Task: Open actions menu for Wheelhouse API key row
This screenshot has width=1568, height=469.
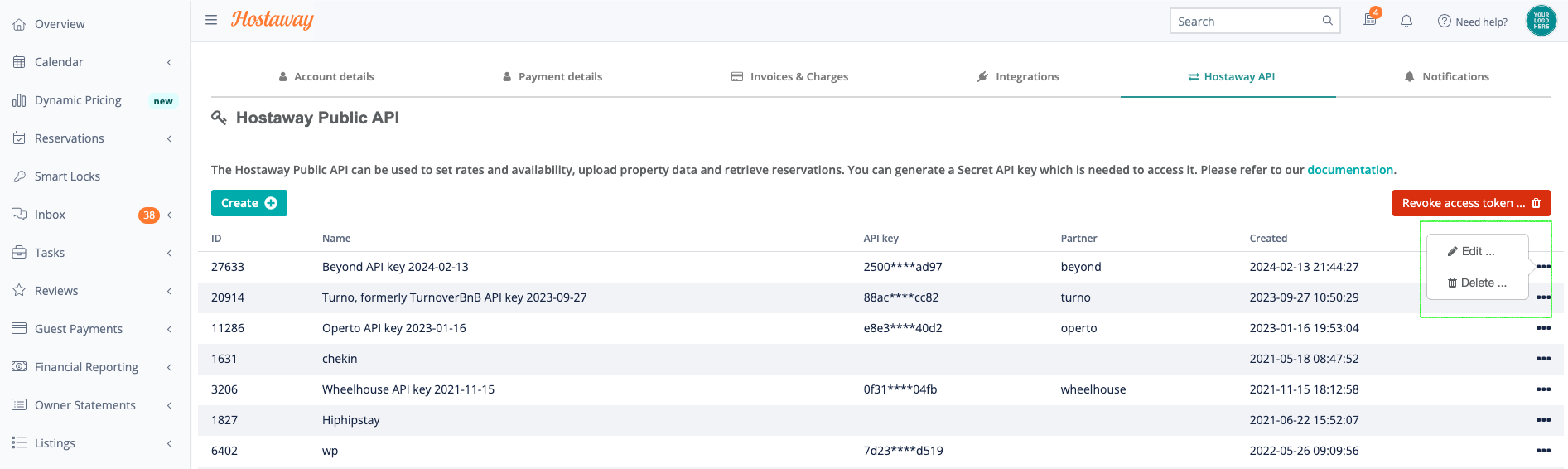Action: tap(1543, 389)
